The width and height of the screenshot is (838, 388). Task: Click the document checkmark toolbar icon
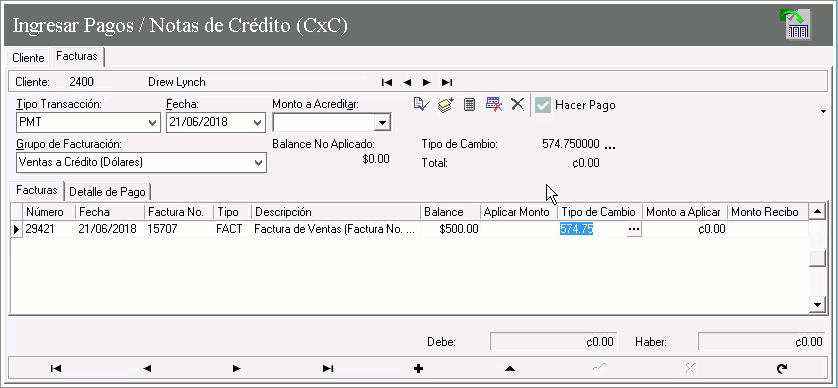pyautogui.click(x=422, y=104)
